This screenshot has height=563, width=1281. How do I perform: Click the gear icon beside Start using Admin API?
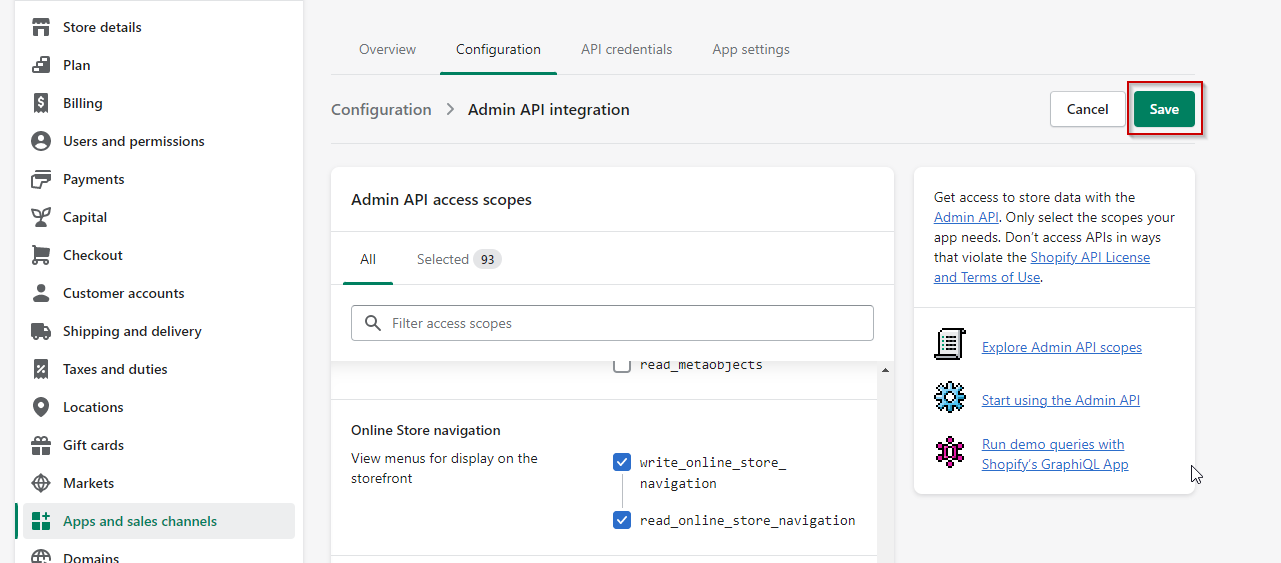[x=949, y=397]
